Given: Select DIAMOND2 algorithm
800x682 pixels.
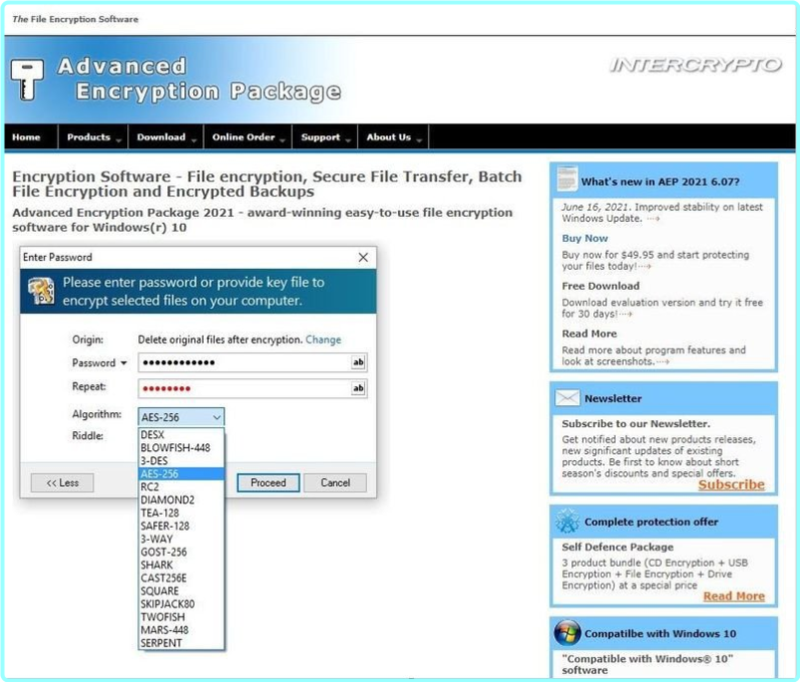Looking at the screenshot, I should [x=181, y=499].
